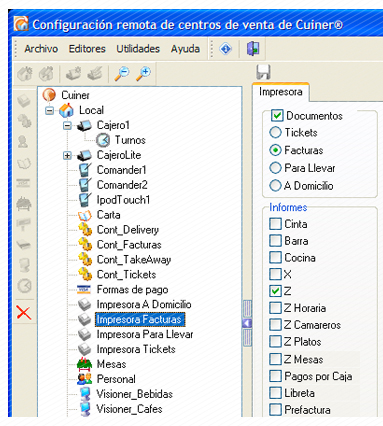This screenshot has height=426, width=383.
Task: Check the Pagos por Caja checkbox
Action: coord(275,376)
